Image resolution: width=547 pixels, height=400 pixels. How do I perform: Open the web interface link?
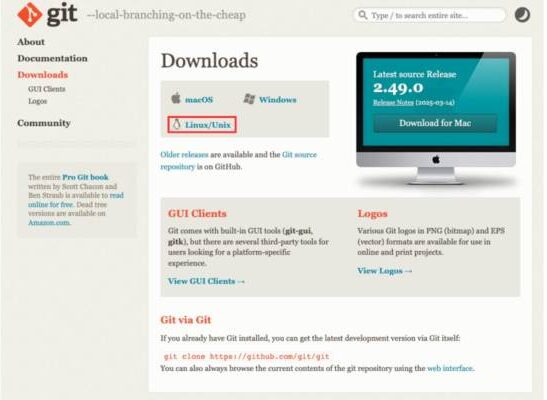click(450, 368)
